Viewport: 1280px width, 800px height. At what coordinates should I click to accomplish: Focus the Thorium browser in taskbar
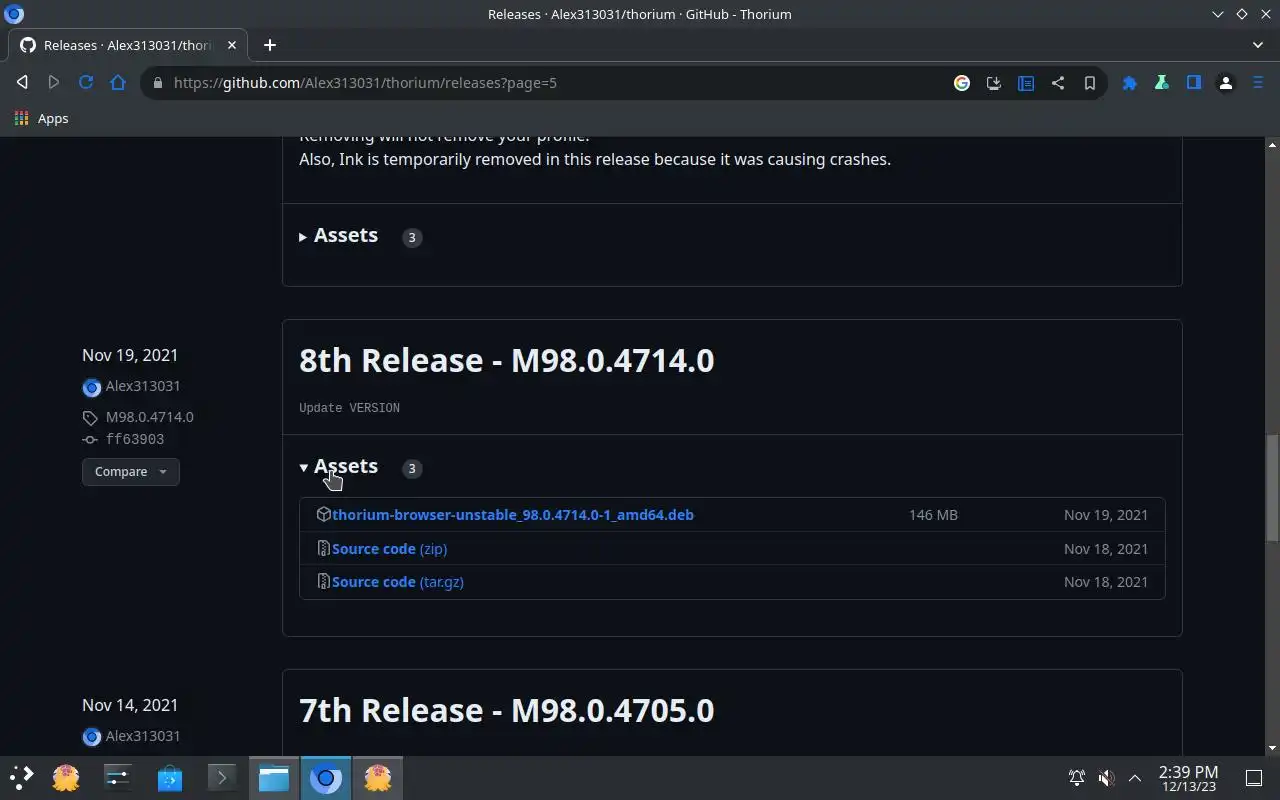point(326,777)
